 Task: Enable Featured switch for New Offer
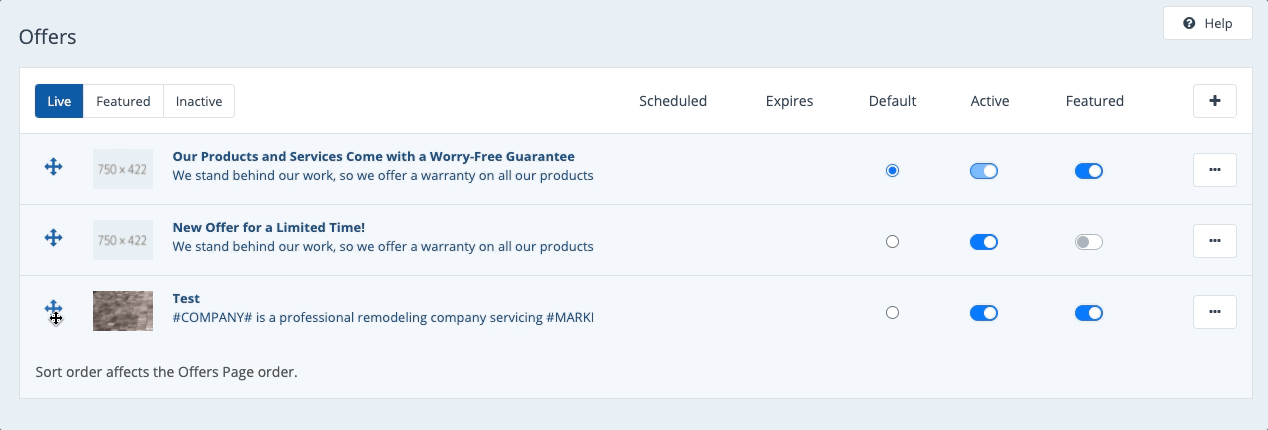pos(1088,242)
